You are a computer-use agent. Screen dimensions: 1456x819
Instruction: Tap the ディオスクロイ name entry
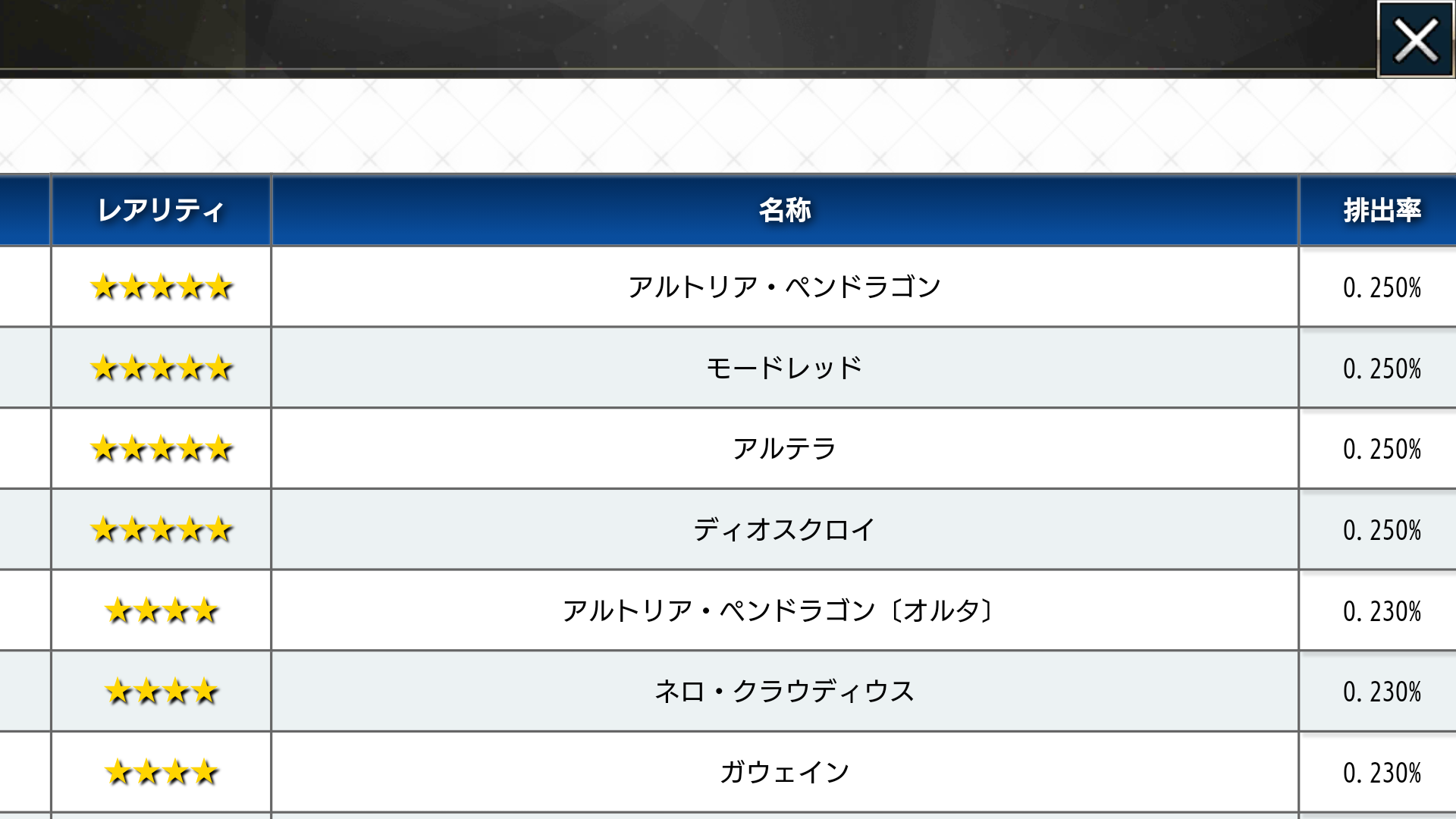pos(785,529)
